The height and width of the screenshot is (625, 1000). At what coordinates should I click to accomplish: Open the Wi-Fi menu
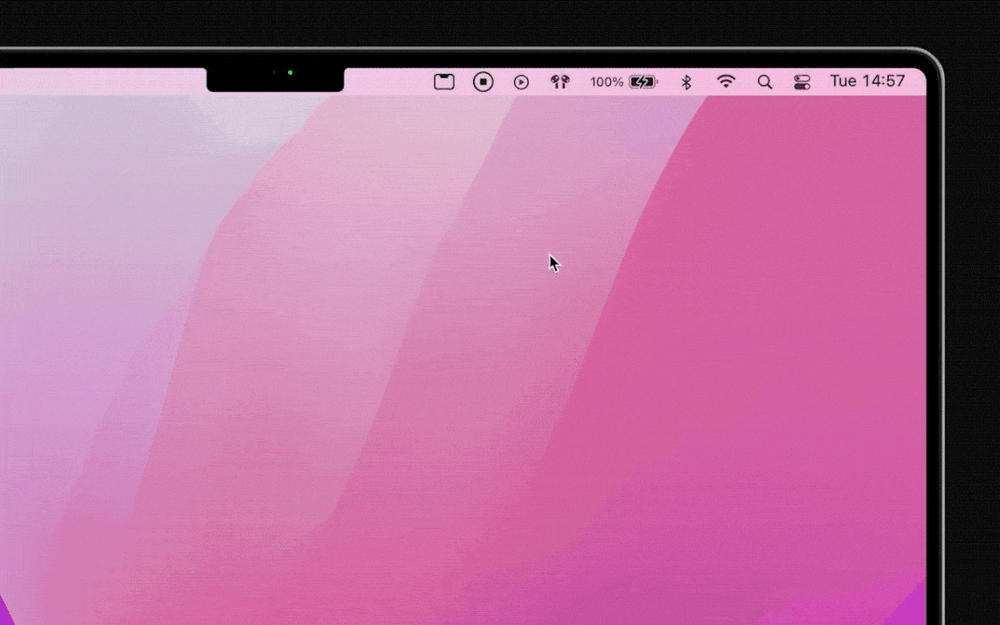(x=726, y=81)
